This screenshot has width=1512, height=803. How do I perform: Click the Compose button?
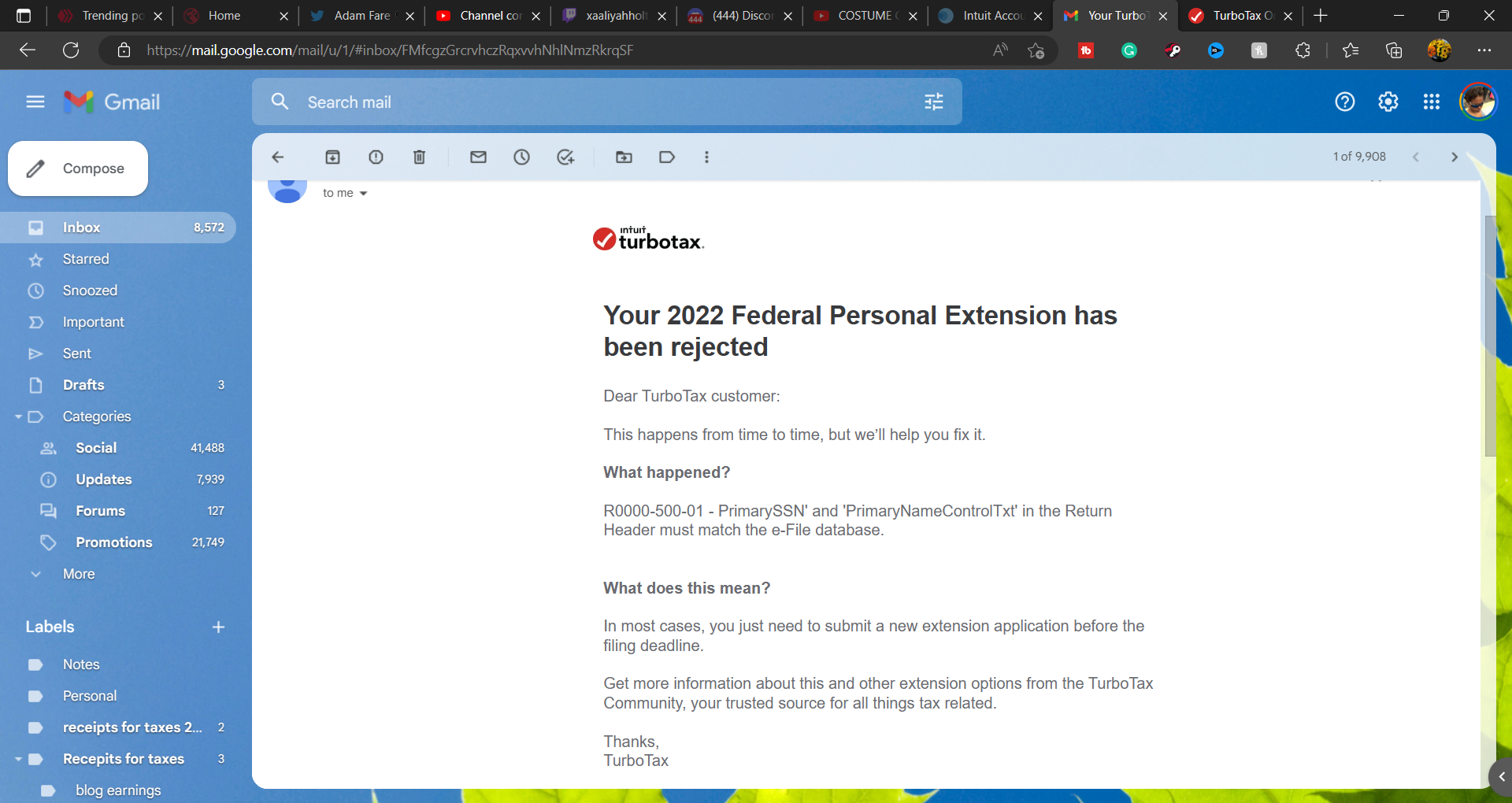click(x=78, y=168)
